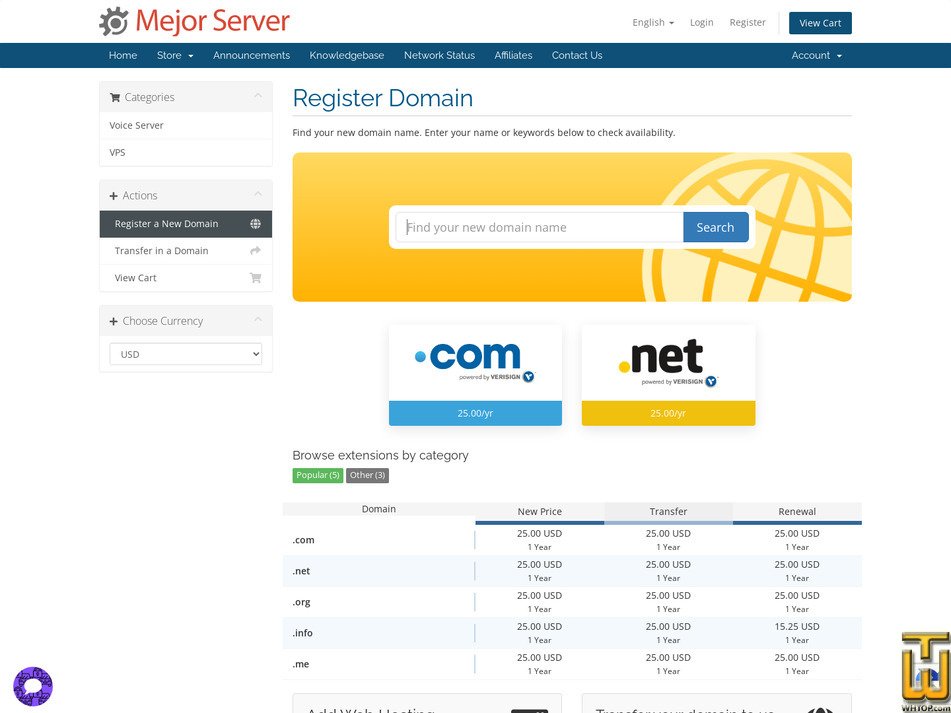Click the .info row in the pricing table
The image size is (951, 713).
pyautogui.click(x=572, y=632)
